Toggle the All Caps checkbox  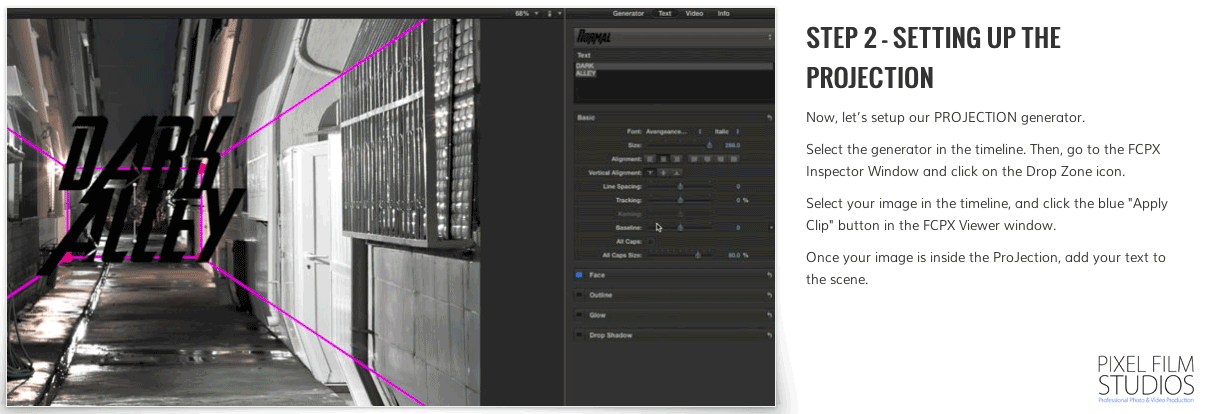650,241
